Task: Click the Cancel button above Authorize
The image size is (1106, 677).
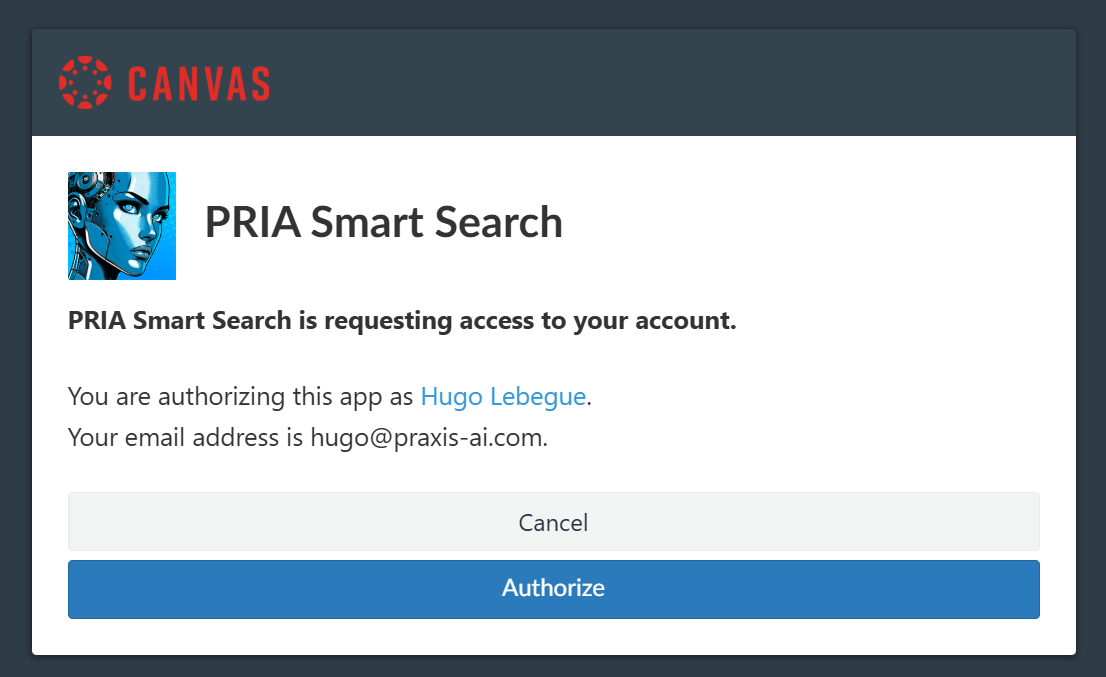Action: tap(553, 522)
